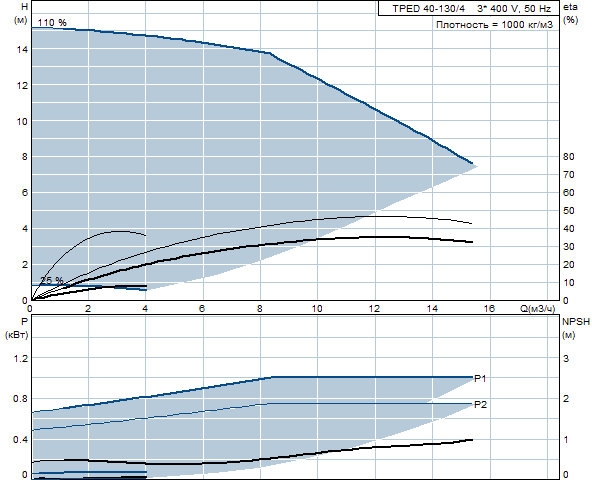Click the 'Плотность = 1000 кг/м3' density label
Viewport: 592px width, 480px height.
[494, 25]
